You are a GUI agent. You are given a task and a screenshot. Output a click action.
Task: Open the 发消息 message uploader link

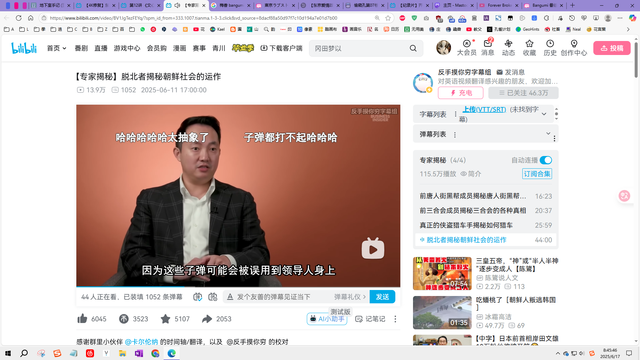[511, 72]
